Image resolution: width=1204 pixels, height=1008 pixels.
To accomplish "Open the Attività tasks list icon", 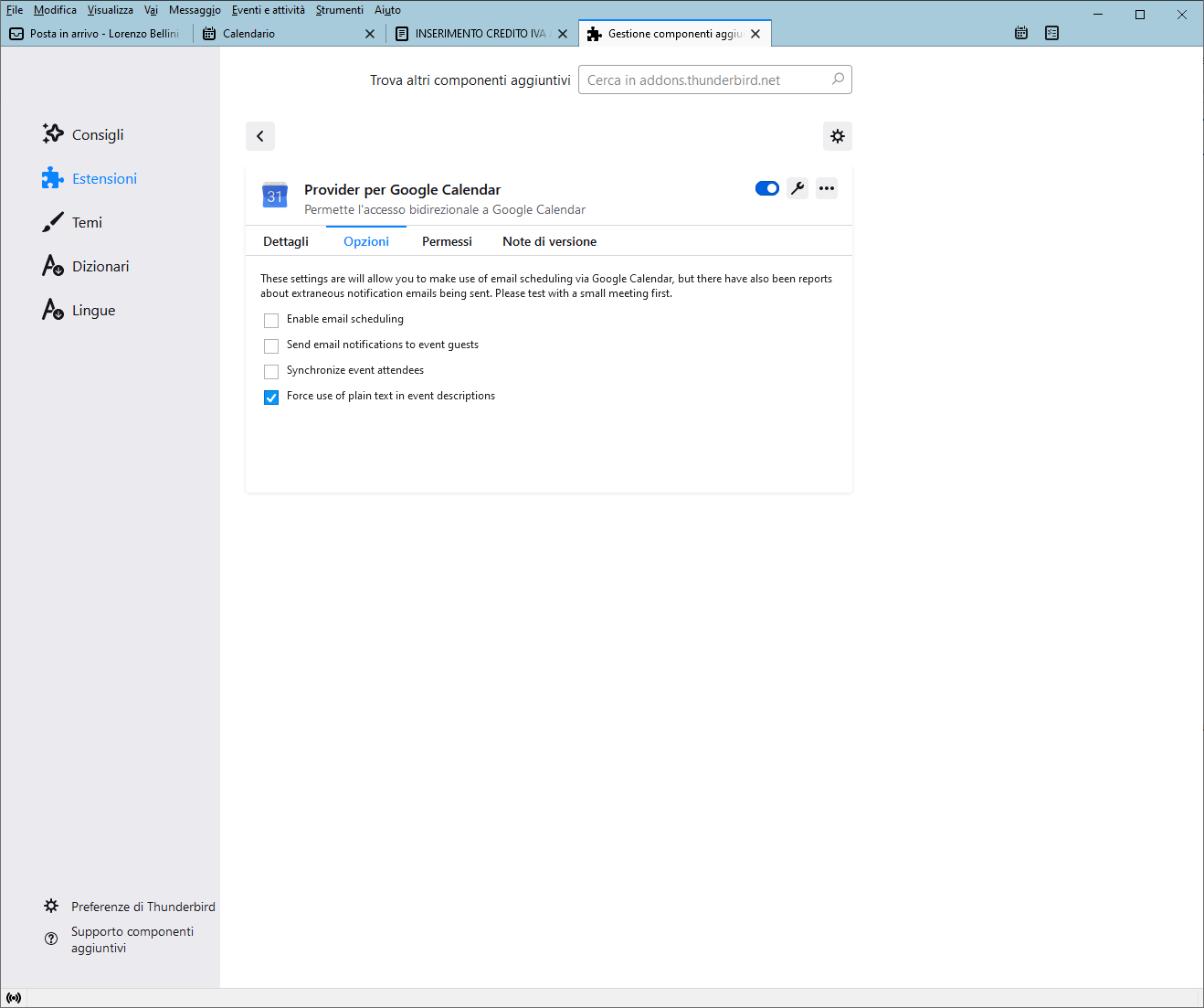I will [1051, 32].
